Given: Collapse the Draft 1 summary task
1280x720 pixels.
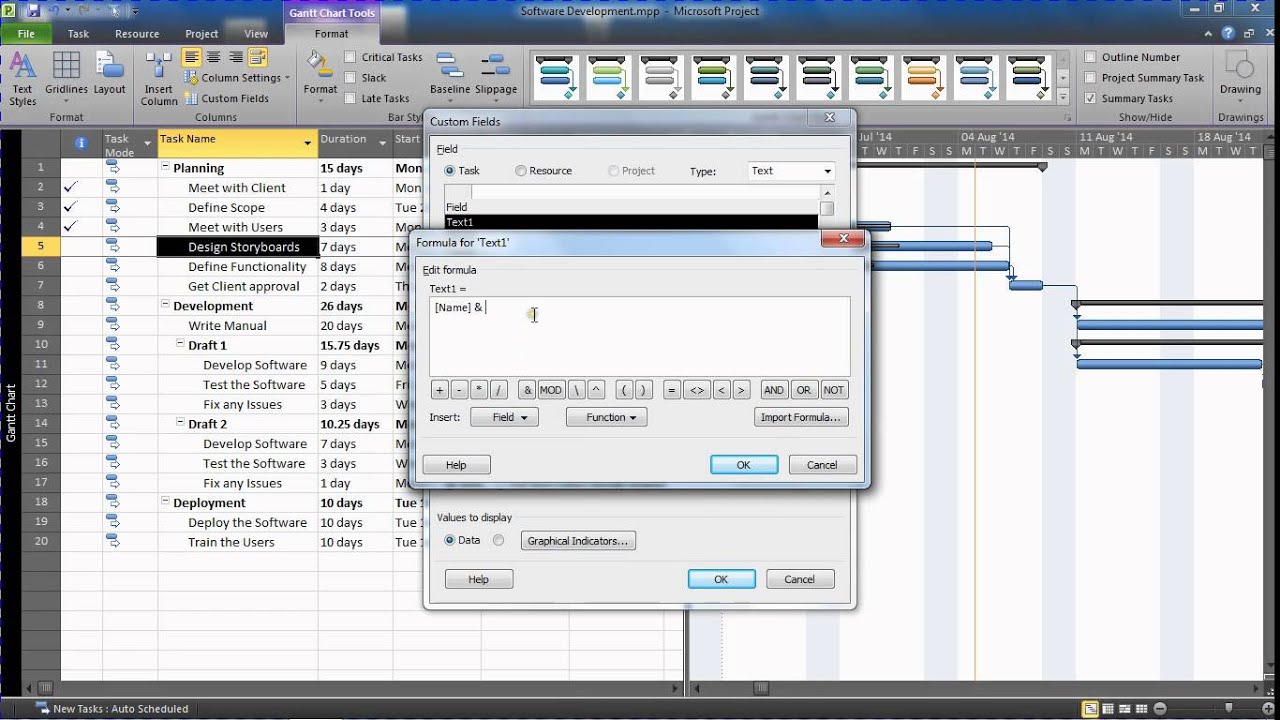Looking at the screenshot, I should click(x=180, y=345).
